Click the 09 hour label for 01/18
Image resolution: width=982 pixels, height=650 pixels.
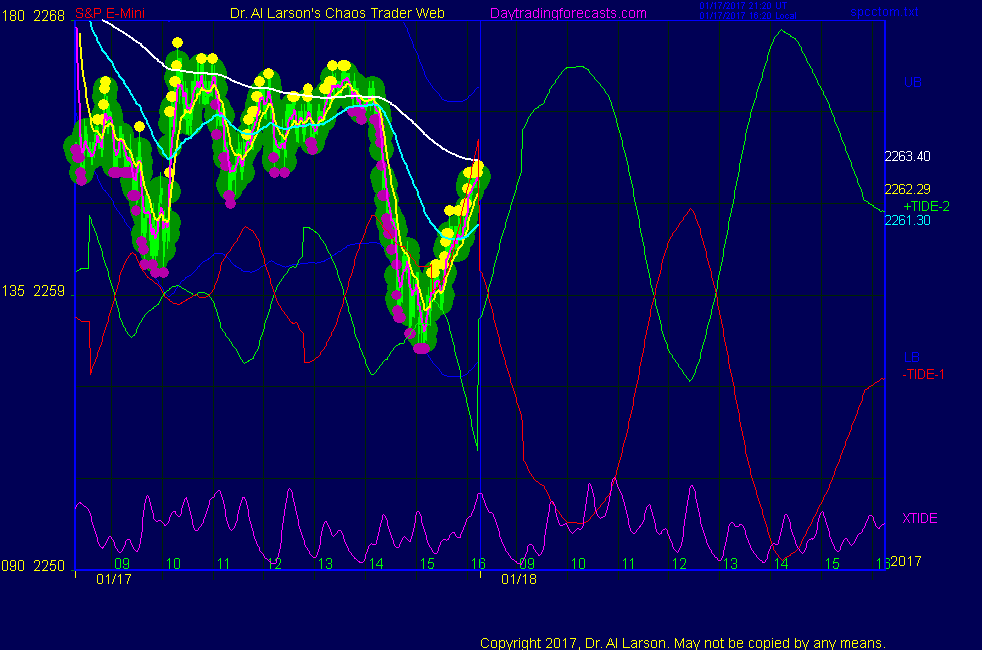tap(527, 564)
